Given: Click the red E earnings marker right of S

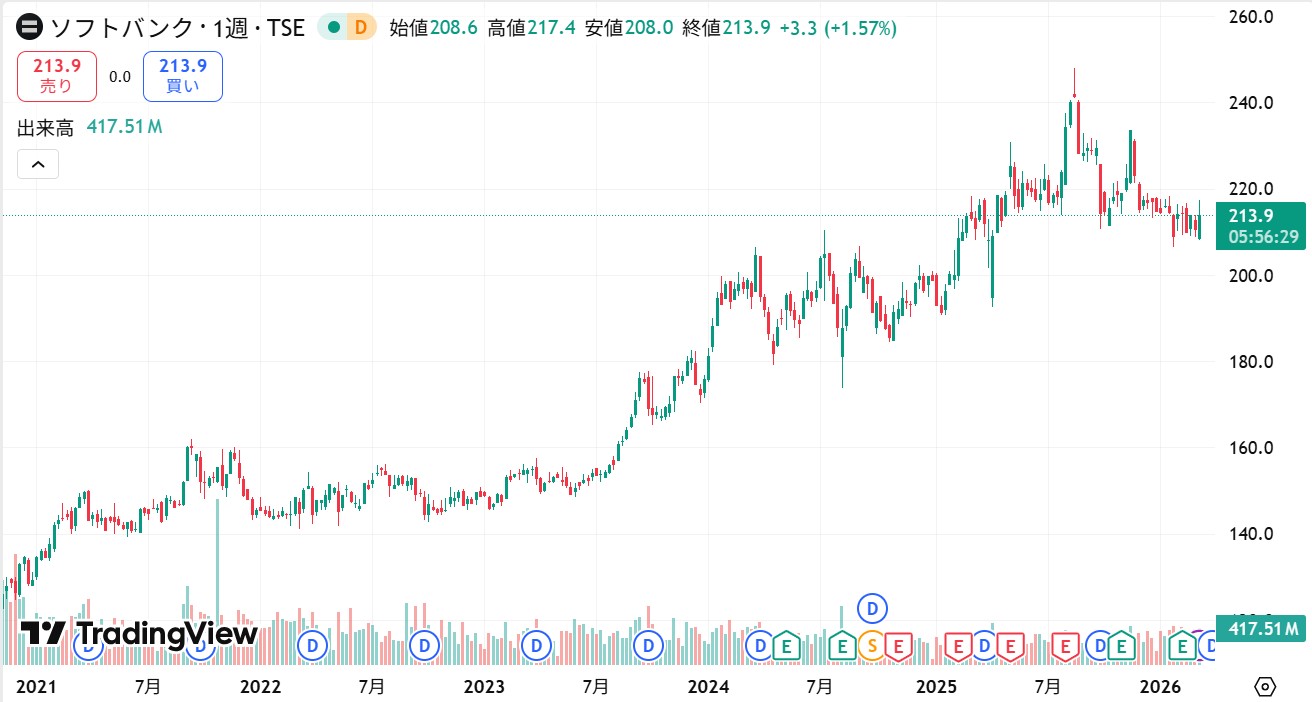Looking at the screenshot, I should point(899,647).
